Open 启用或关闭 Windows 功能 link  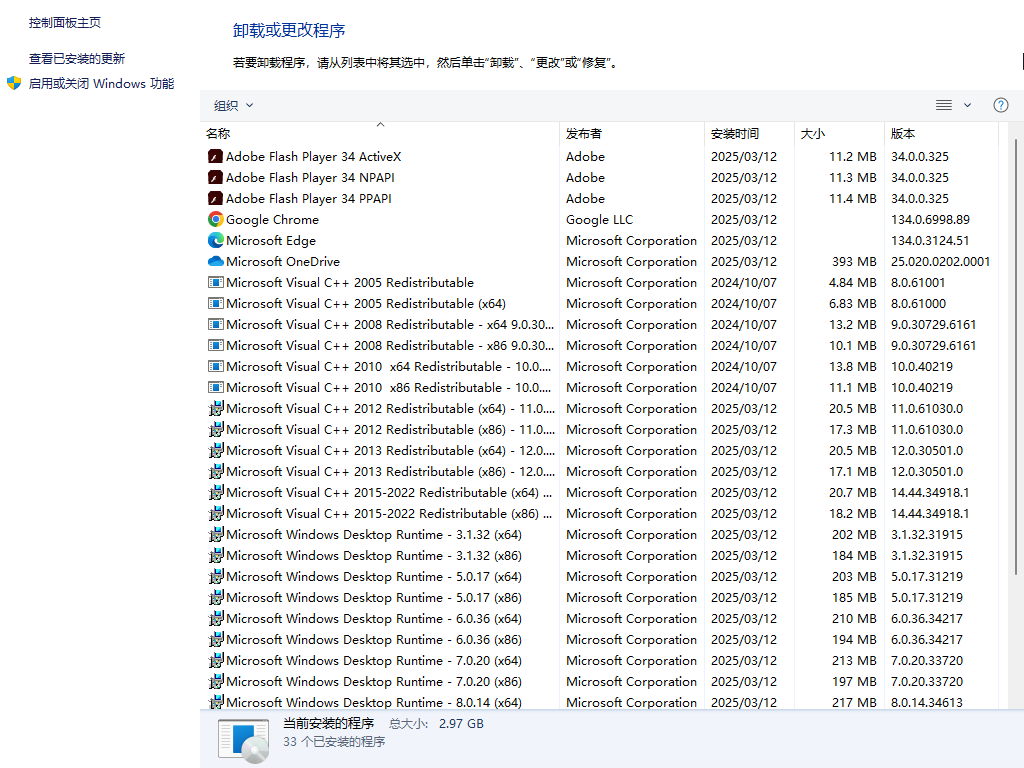101,84
